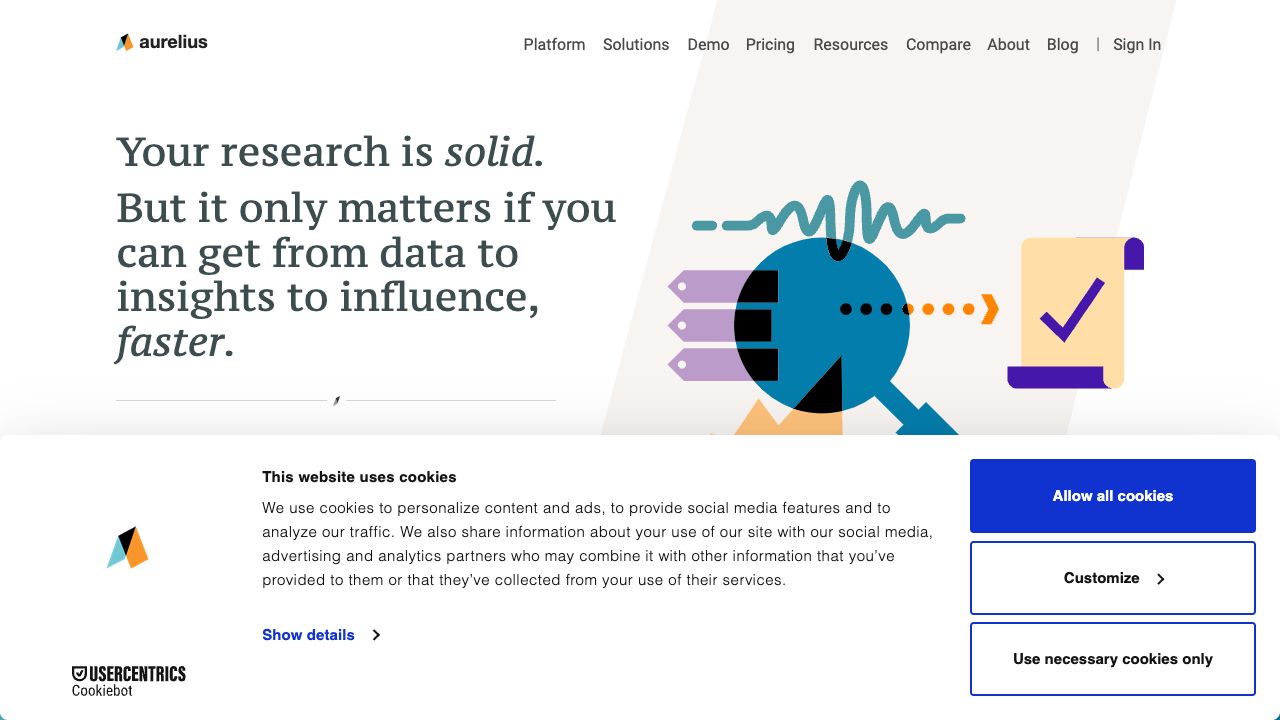Click the Aurelius logo in cookie banner
Image resolution: width=1280 pixels, height=720 pixels.
128,548
